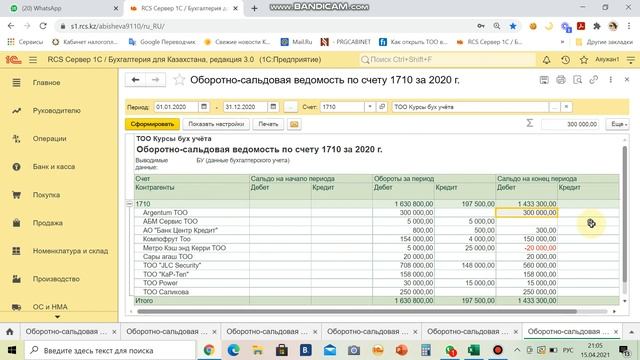Click the search field Поиск Ctrl+Shift+F
This screenshot has height=360, width=640.
pyautogui.click(x=447, y=60)
